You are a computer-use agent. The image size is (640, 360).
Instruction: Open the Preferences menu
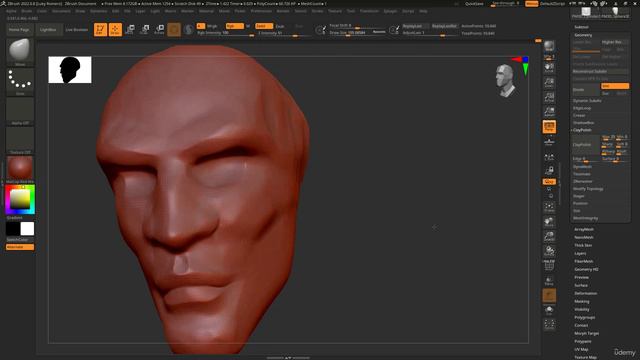click(x=261, y=11)
